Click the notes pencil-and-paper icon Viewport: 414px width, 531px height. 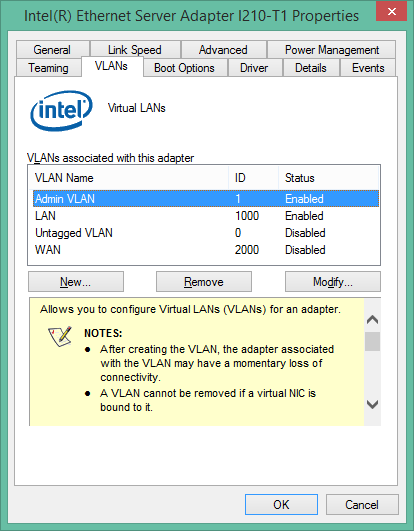click(x=60, y=337)
